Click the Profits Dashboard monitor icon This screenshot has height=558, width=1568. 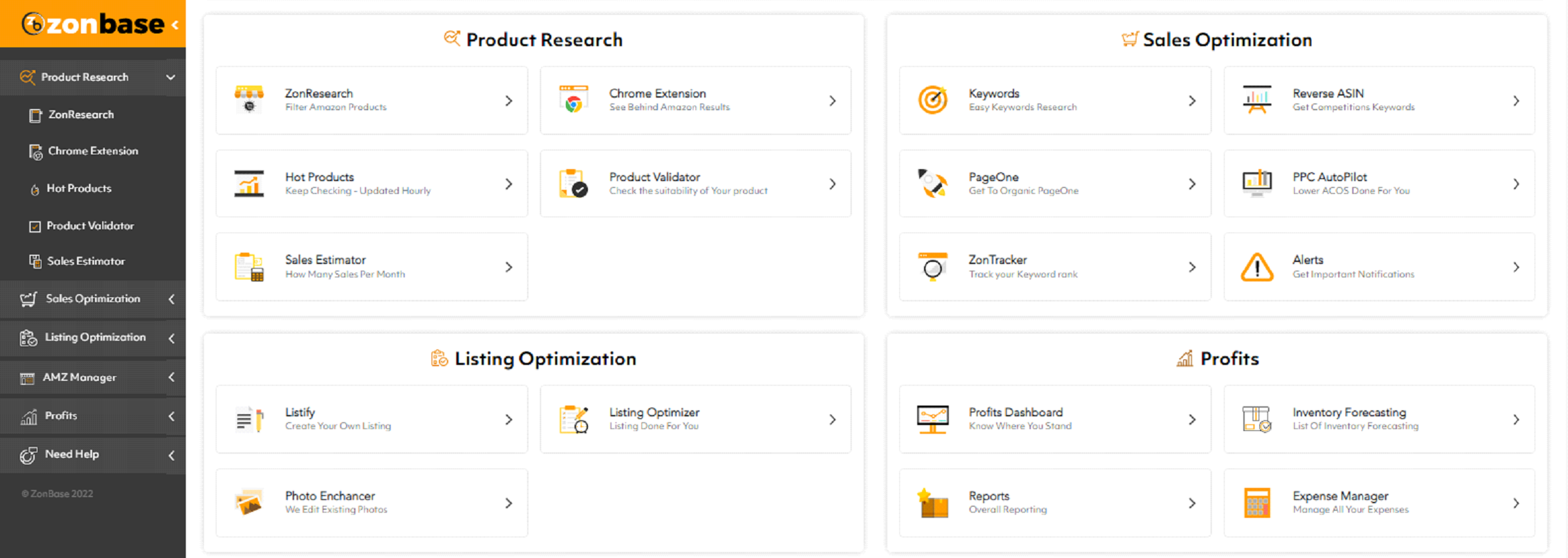coord(933,420)
